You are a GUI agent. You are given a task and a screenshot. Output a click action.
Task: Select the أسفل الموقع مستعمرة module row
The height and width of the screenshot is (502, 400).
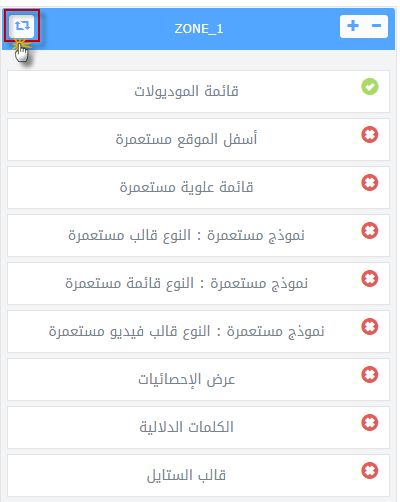click(x=198, y=139)
